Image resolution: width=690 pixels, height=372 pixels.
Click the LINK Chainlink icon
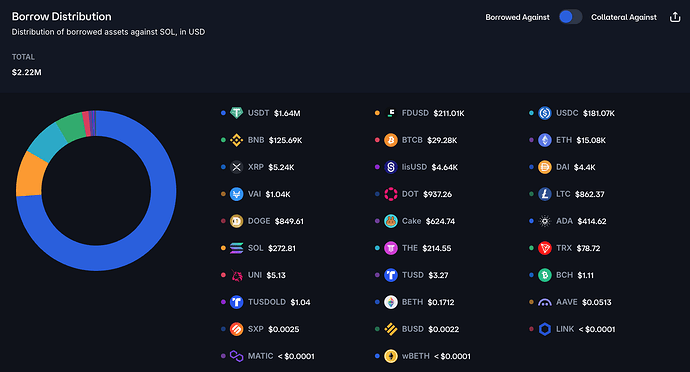545,329
